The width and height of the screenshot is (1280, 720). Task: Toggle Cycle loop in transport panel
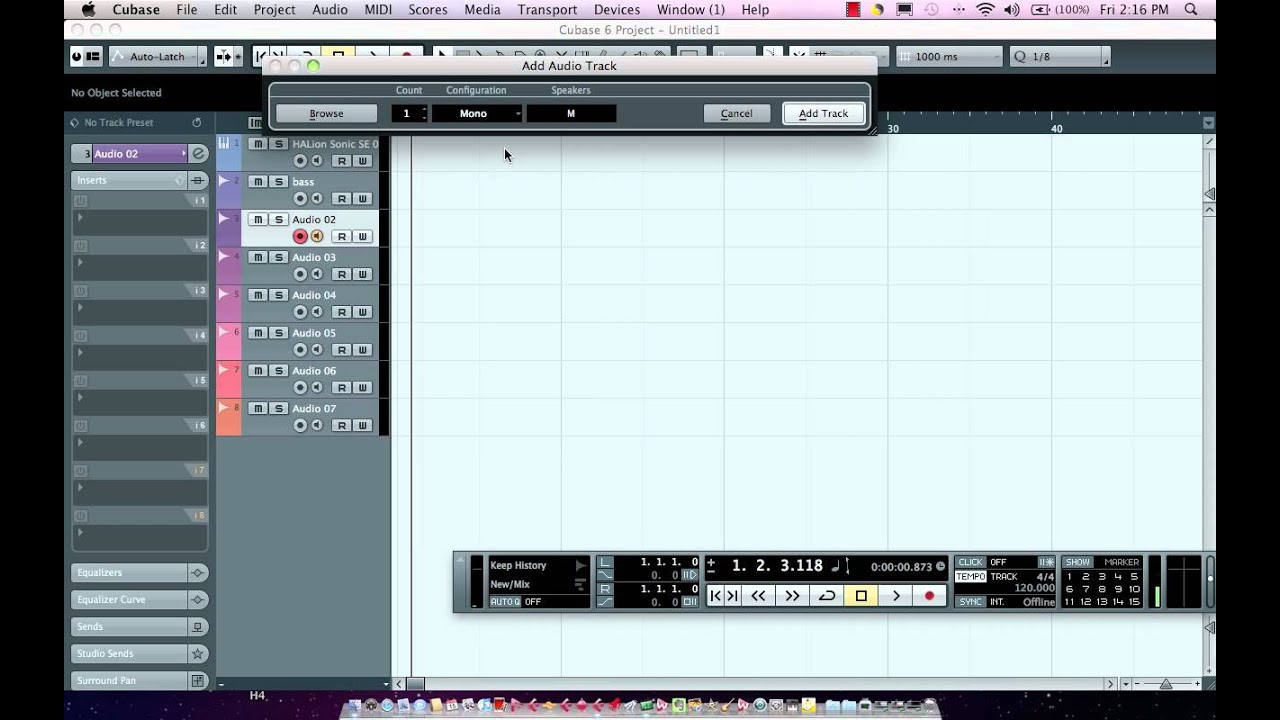[827, 596]
